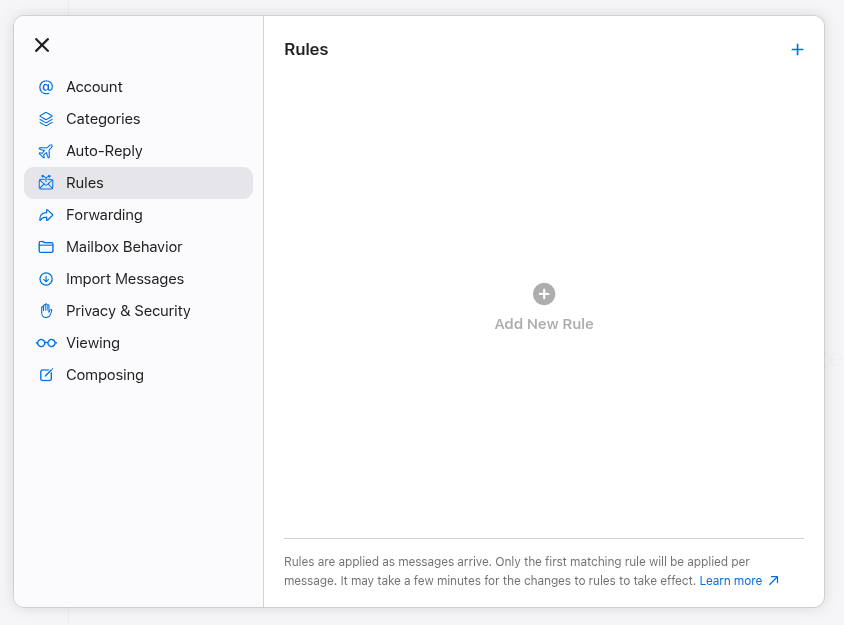Select Privacy & Security section

138,311
